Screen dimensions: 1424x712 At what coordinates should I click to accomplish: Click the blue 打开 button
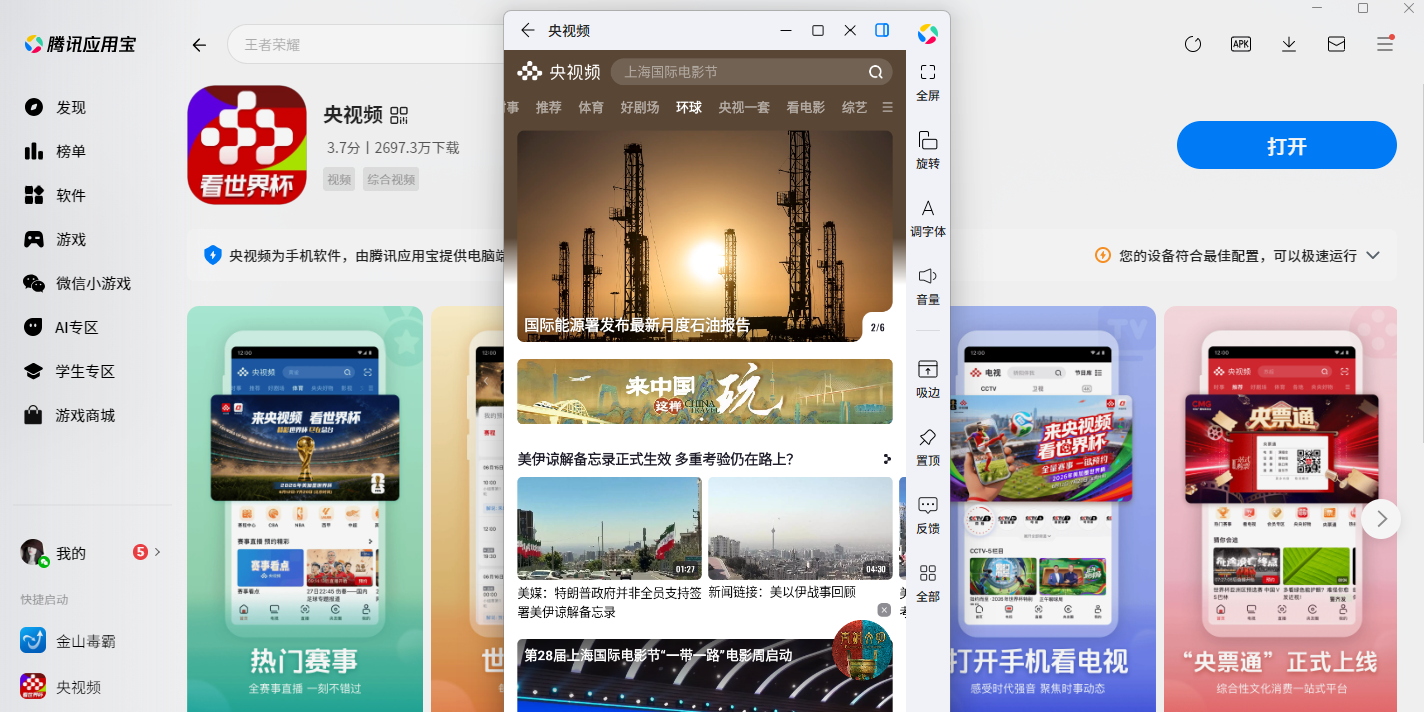click(1287, 146)
